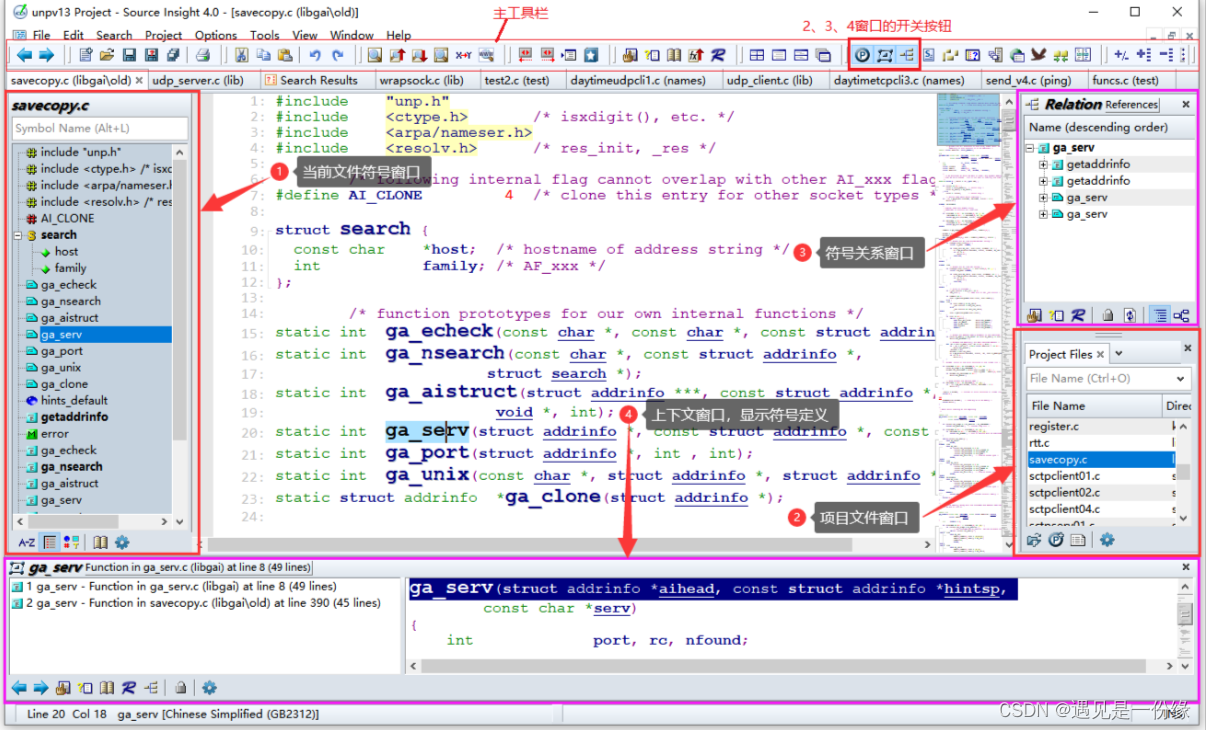Screen dimensions: 1206x730
Task: Click the lock icon in context window toolbar
Action: (181, 687)
